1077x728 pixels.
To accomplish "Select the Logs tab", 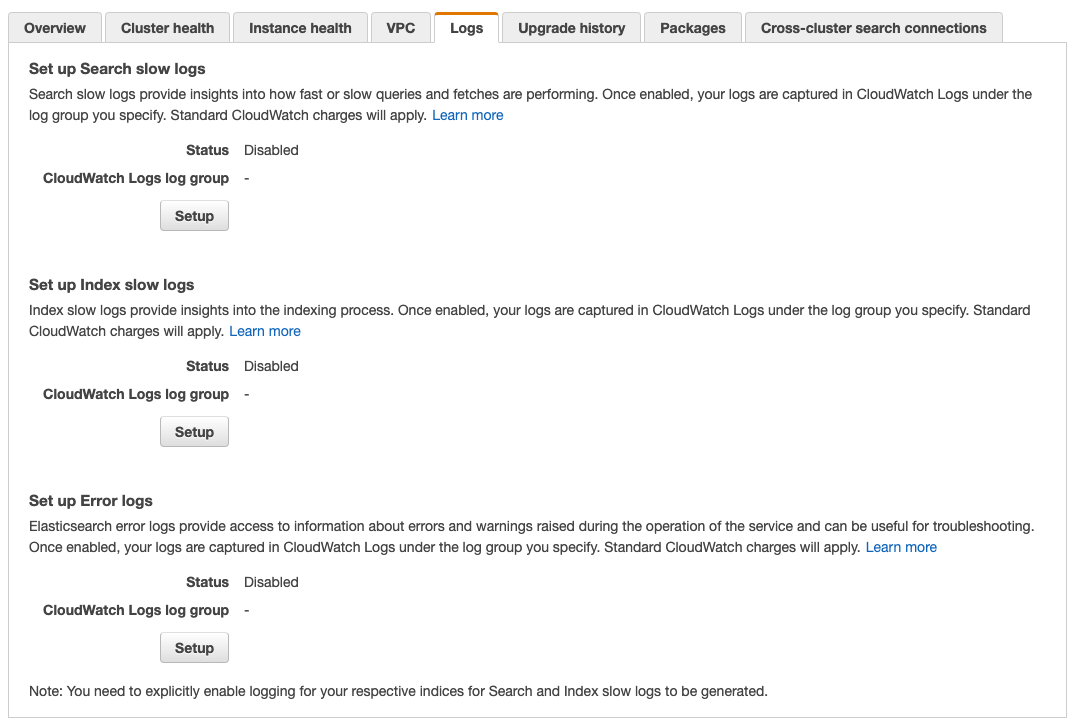I will (466, 28).
